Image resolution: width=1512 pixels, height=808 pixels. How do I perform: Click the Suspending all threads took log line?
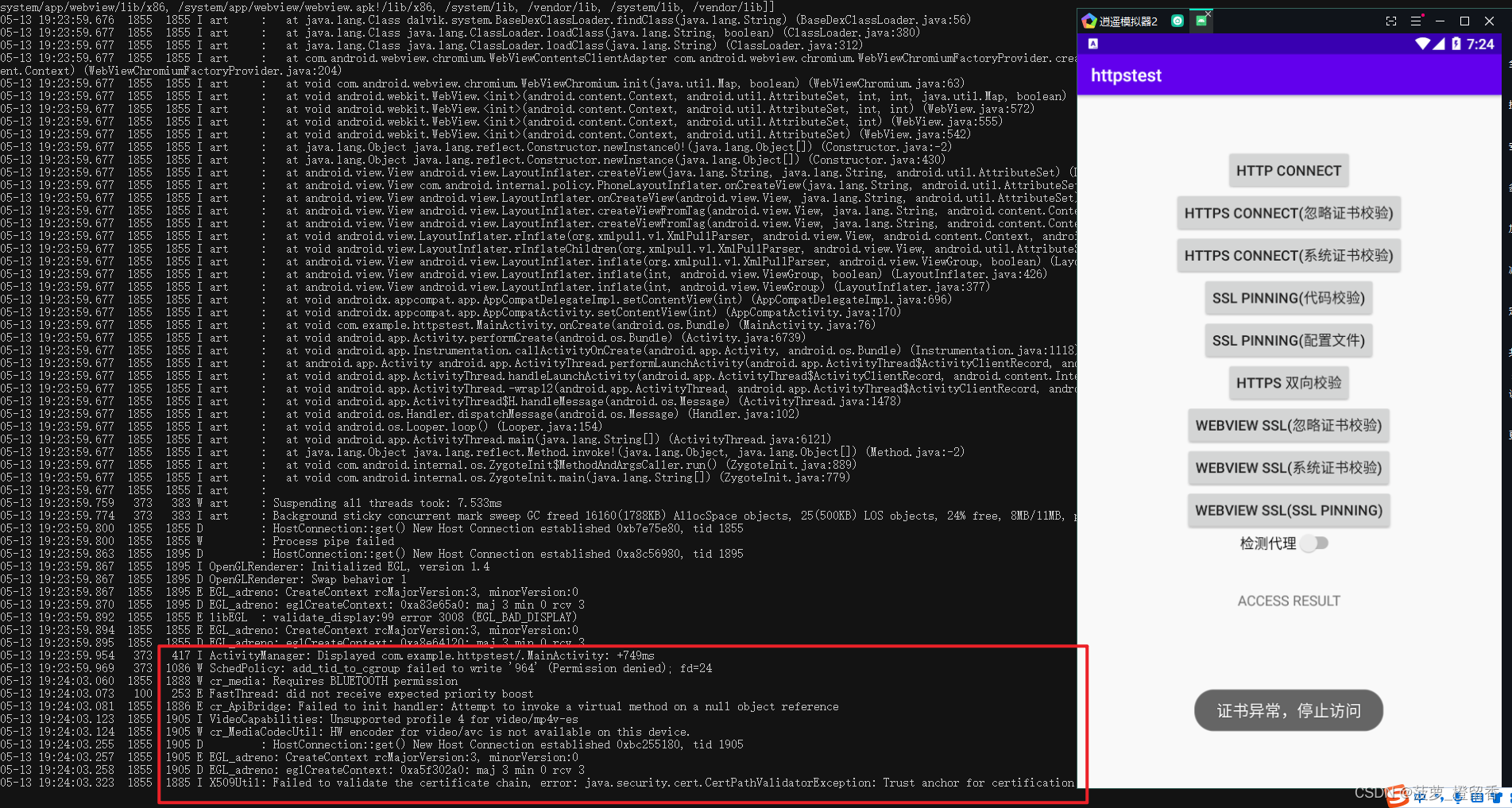coord(251,503)
